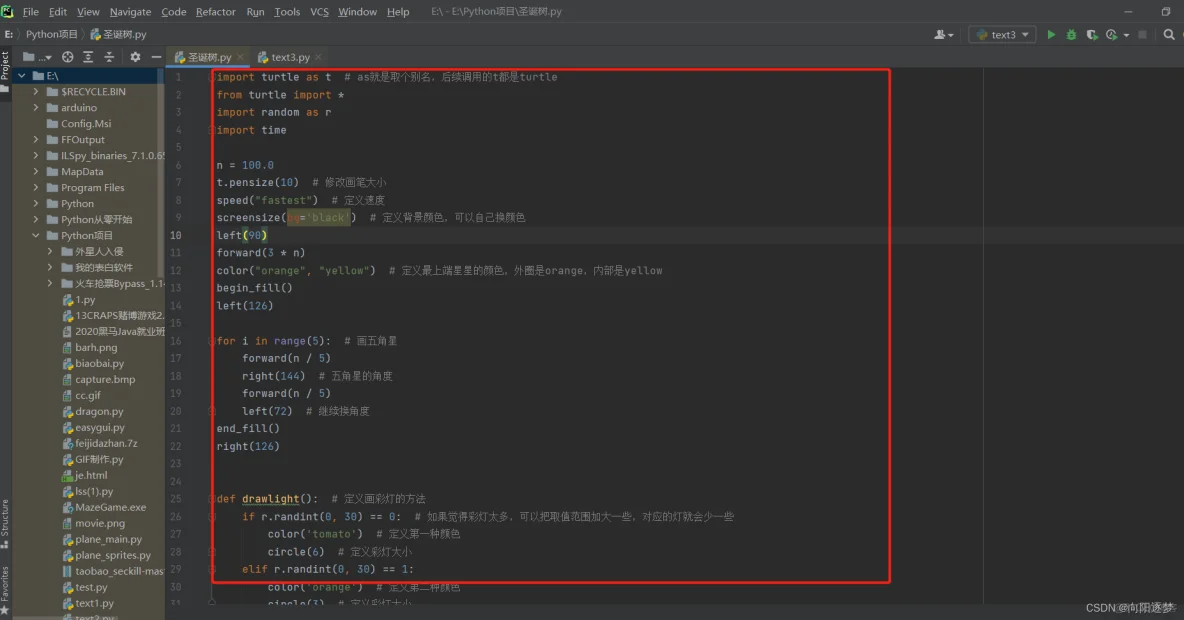
Task: Open the VCS menu
Action: tap(319, 12)
